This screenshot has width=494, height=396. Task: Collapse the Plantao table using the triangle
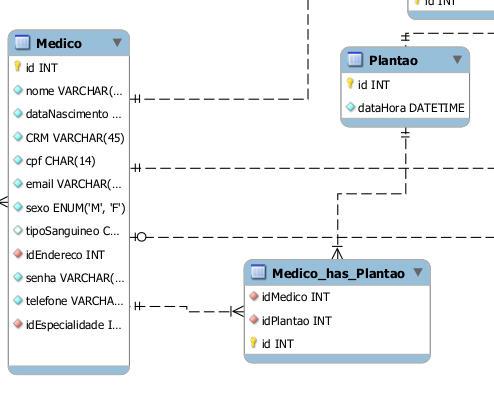(457, 60)
